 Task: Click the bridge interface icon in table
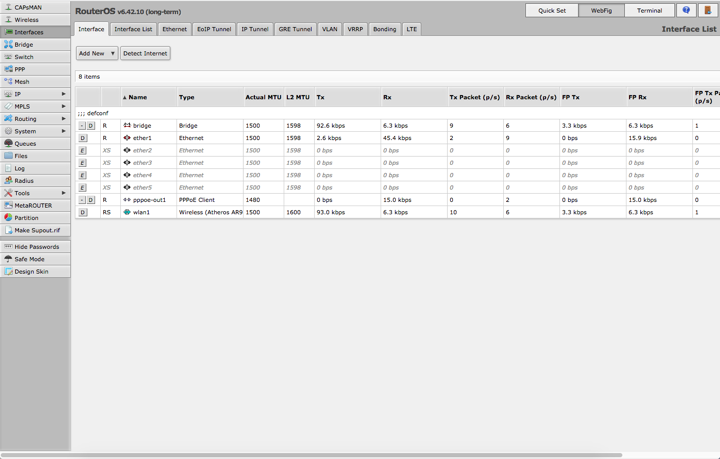point(127,126)
